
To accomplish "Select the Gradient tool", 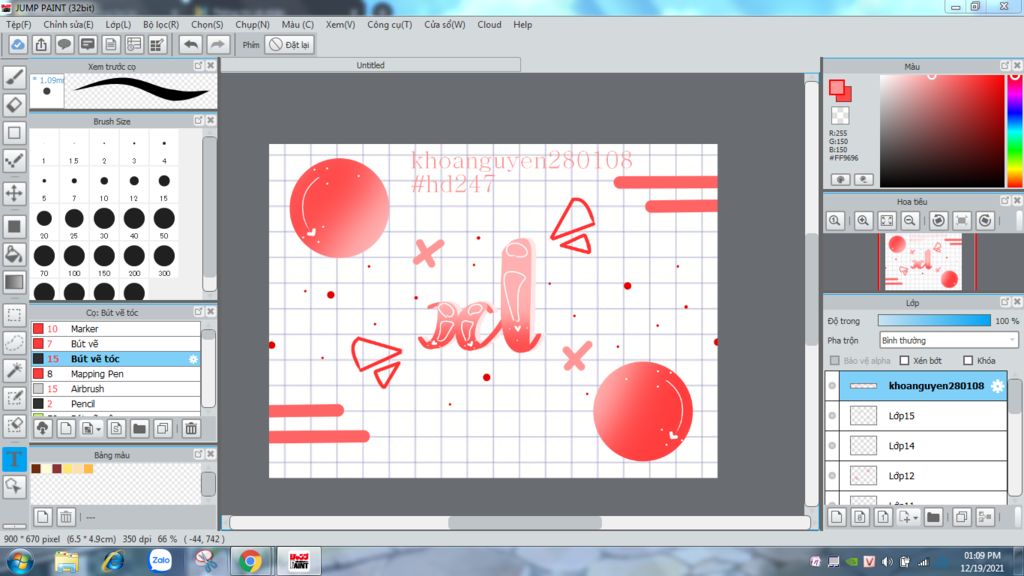I will [x=14, y=282].
